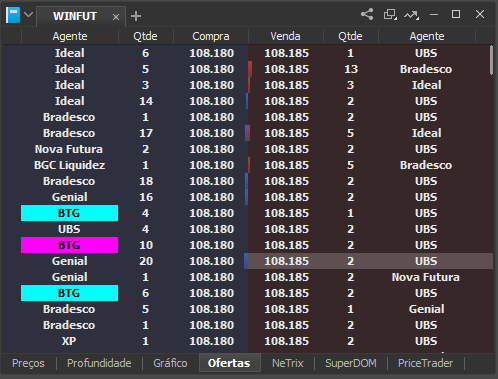
Task: Click the magenta BTG cell with quantity 10
Action: [69, 245]
